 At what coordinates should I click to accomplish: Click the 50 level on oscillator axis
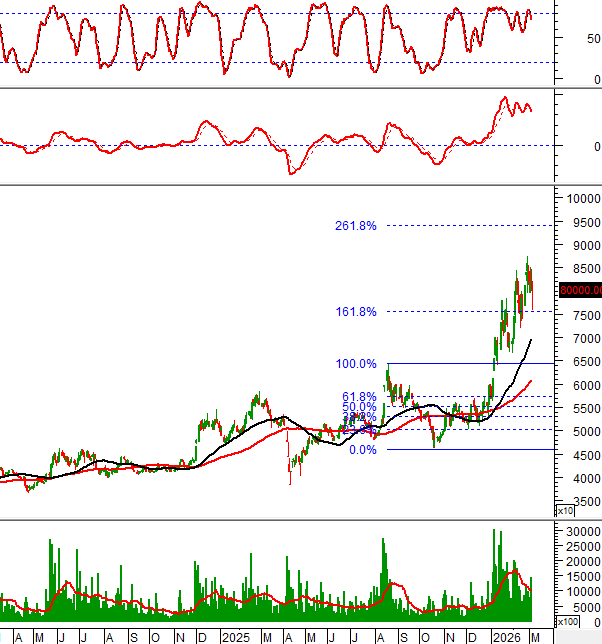click(x=594, y=39)
